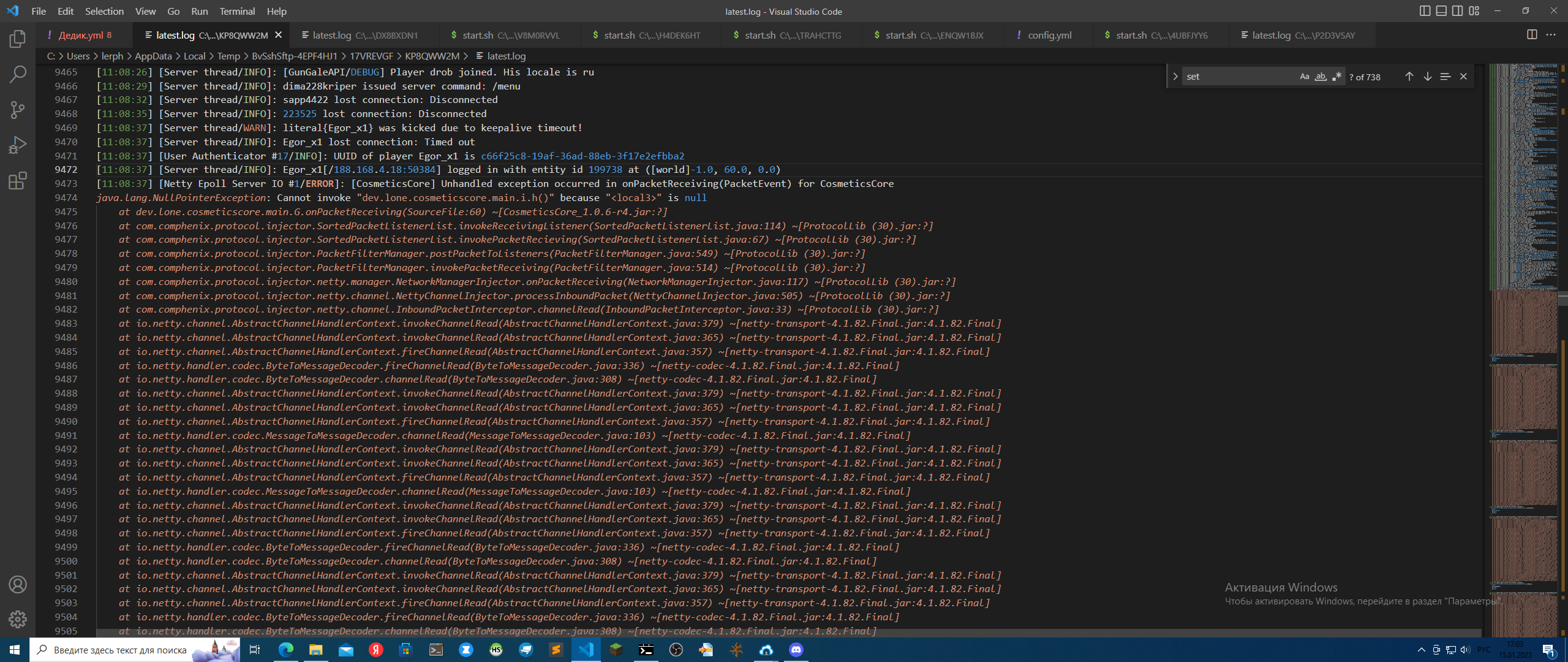The height and width of the screenshot is (662, 1568).
Task: Open the Search panel in the sidebar
Action: [18, 74]
